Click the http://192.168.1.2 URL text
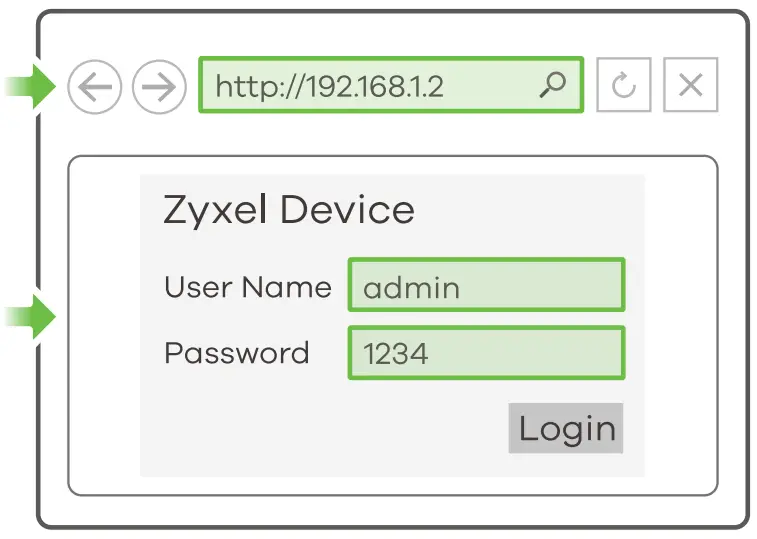 pos(329,86)
